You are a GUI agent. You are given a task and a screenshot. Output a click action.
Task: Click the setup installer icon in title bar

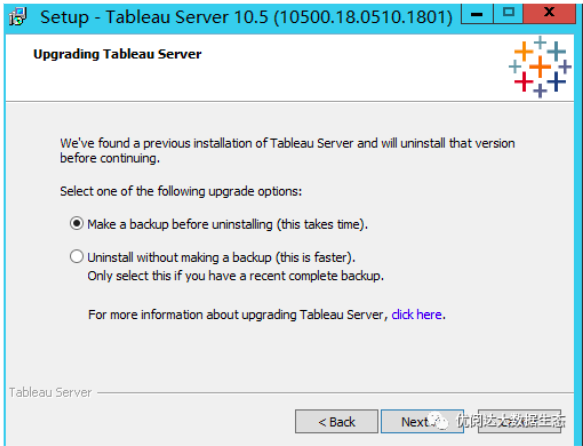coord(17,17)
